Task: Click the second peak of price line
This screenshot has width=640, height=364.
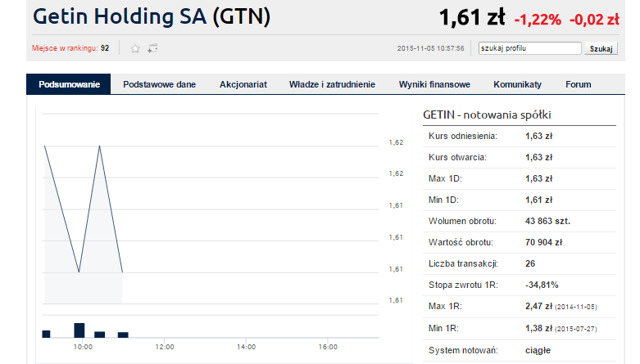Action: (100, 146)
